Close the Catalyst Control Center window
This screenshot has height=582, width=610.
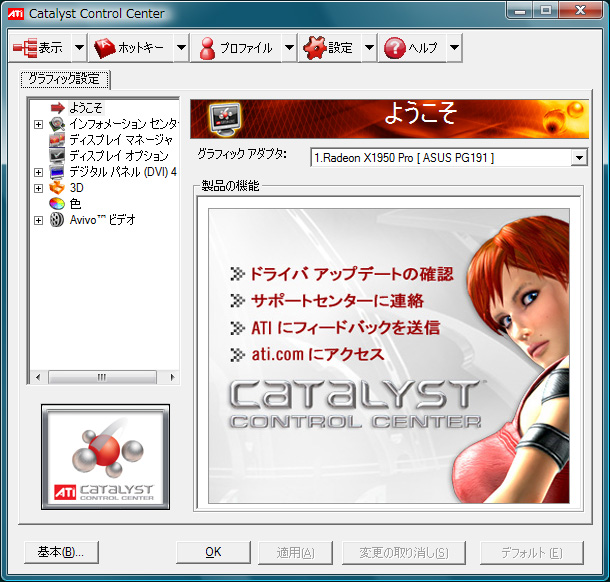pyautogui.click(x=581, y=10)
